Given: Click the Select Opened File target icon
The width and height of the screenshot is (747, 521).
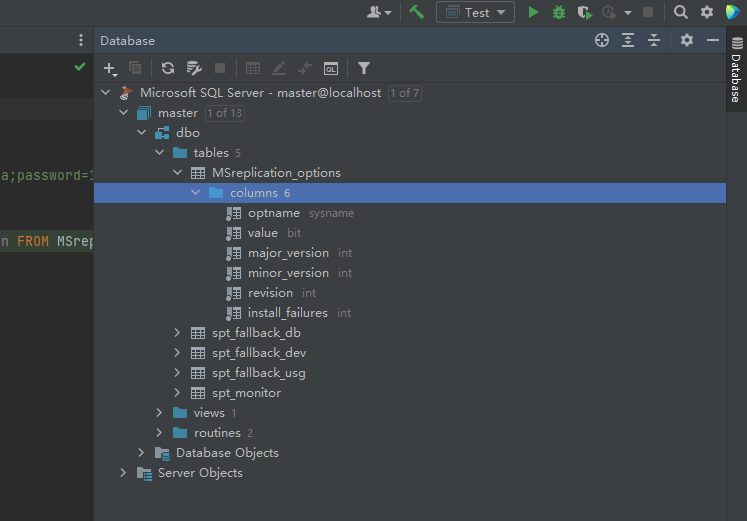Looking at the screenshot, I should [x=602, y=40].
